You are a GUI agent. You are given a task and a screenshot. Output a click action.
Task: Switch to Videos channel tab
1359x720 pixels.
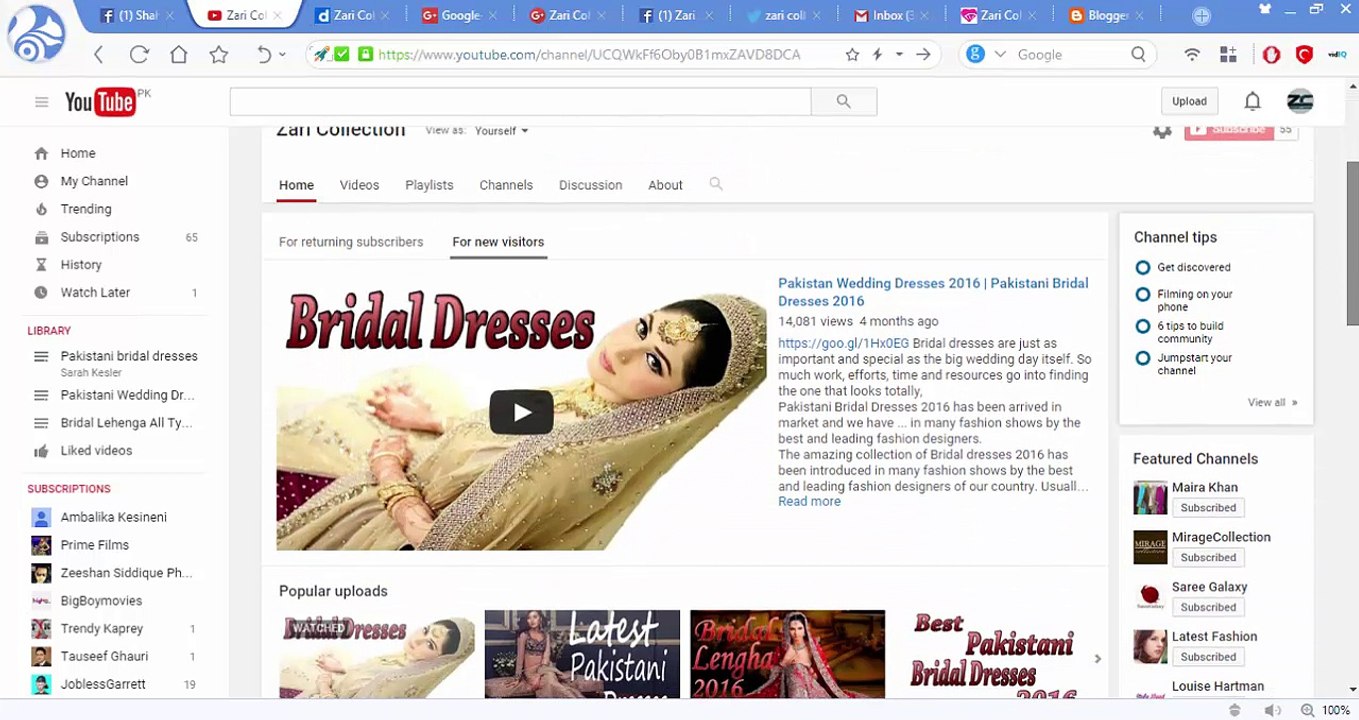point(359,185)
